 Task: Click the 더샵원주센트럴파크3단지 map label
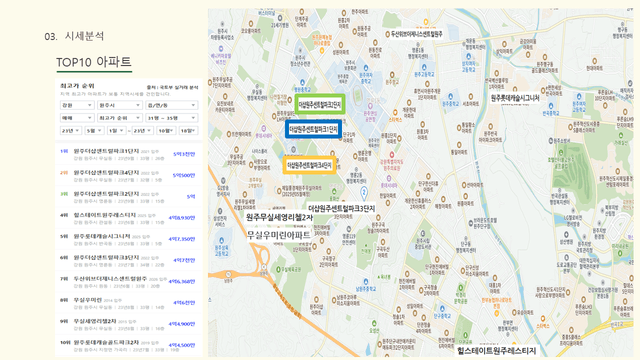(x=341, y=209)
